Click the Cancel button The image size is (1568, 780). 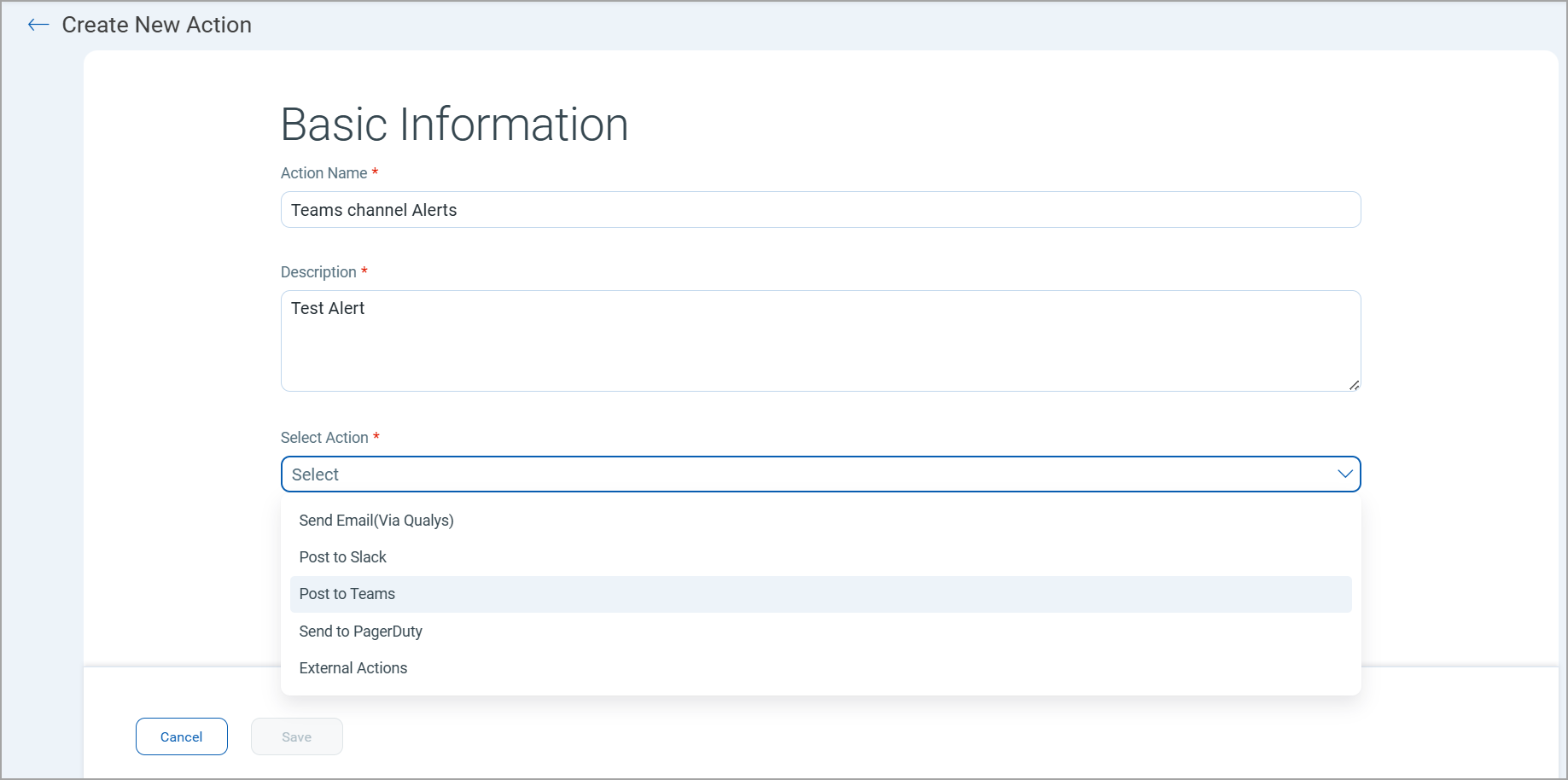pyautogui.click(x=181, y=736)
